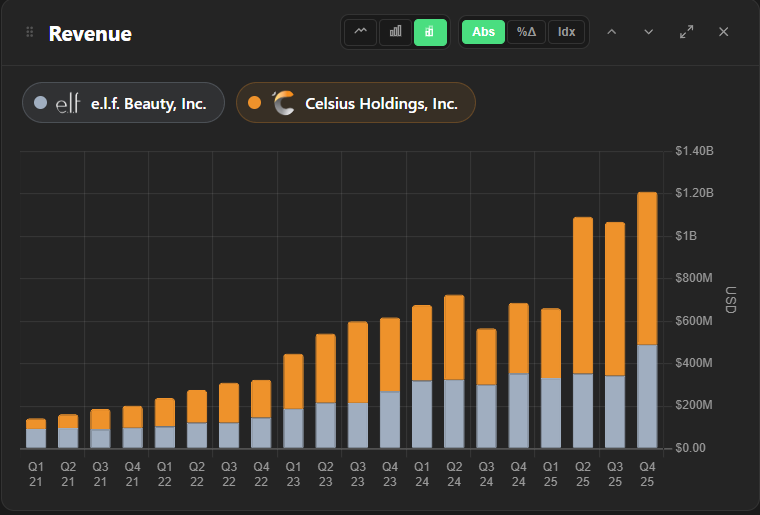
Task: Click the e.l.f. gray segment for Q1 24
Action: [x=422, y=414]
